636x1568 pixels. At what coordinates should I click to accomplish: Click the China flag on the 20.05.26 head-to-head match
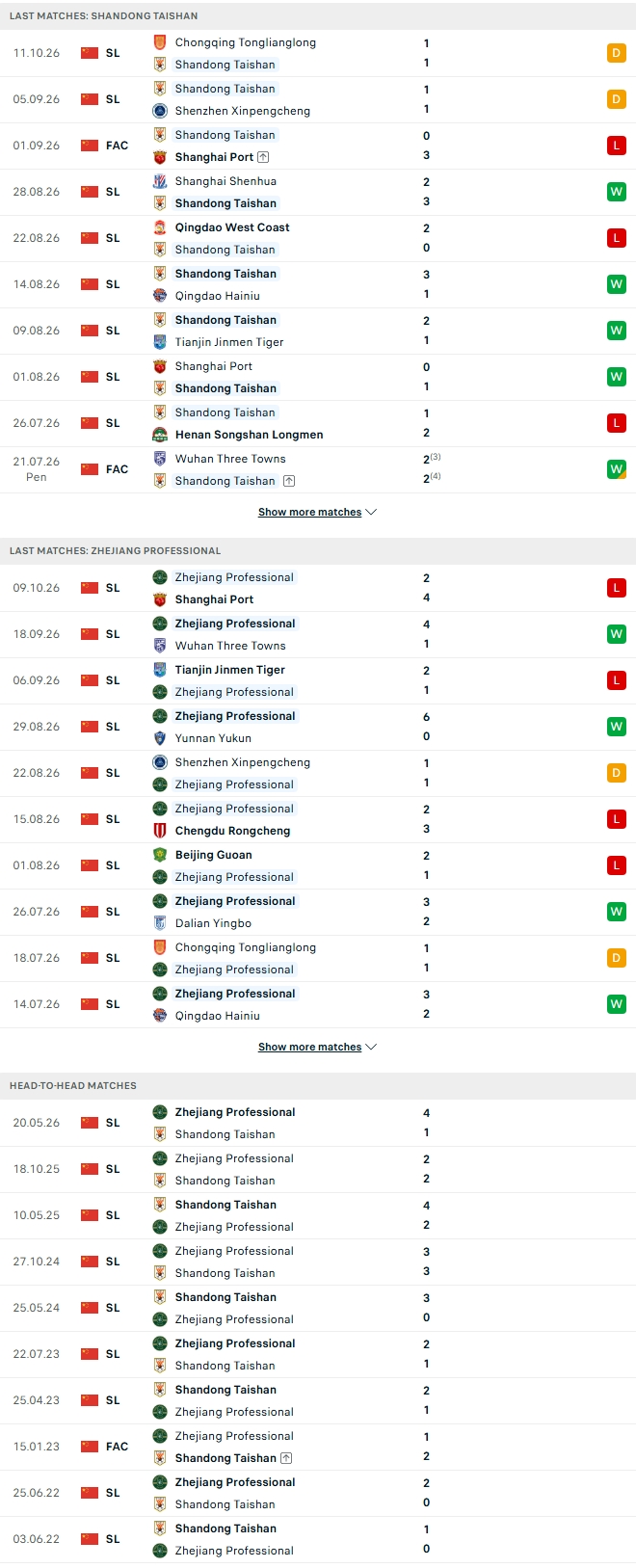pyautogui.click(x=90, y=1123)
